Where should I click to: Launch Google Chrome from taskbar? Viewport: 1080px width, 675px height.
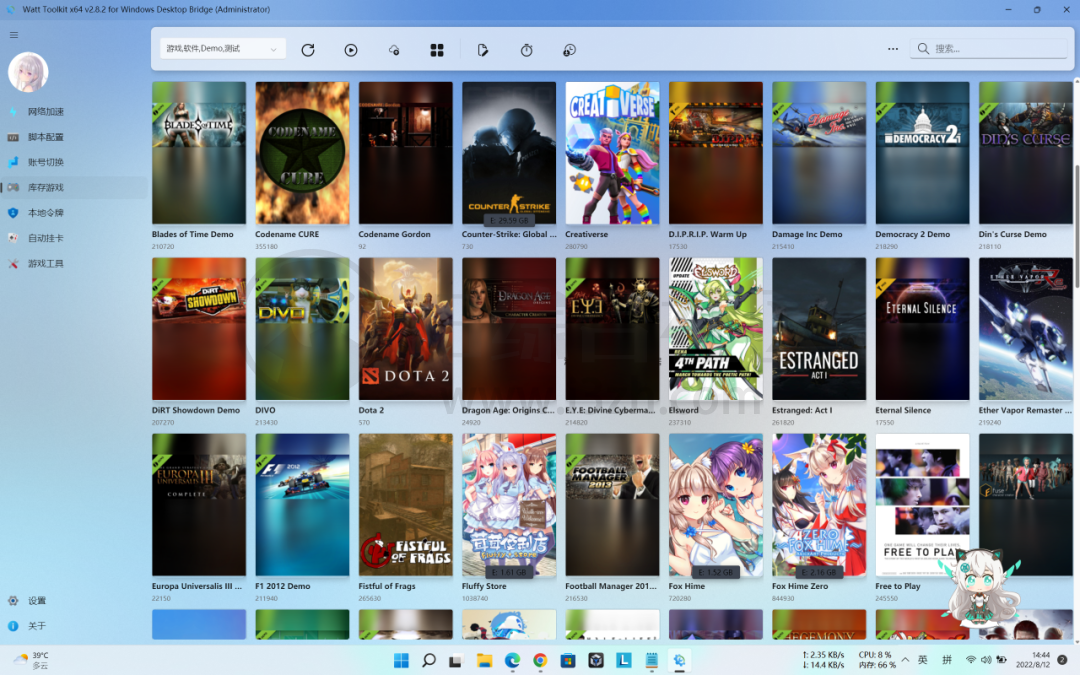pos(540,661)
